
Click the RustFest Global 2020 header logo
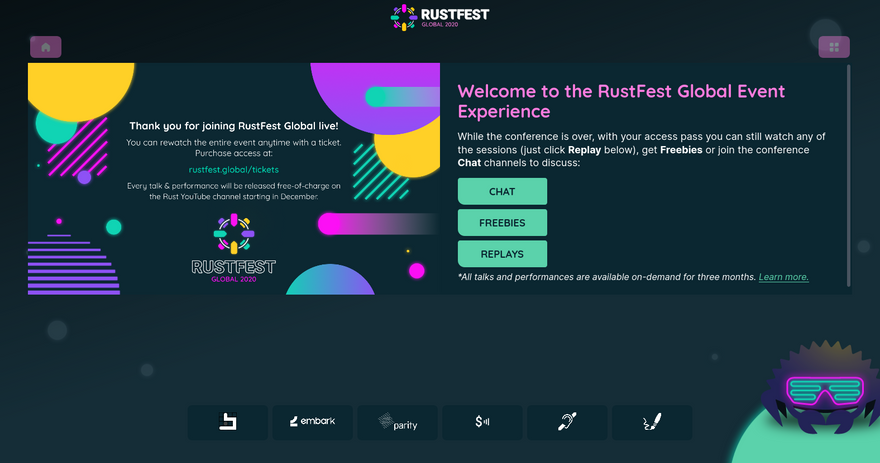pyautogui.click(x=440, y=17)
